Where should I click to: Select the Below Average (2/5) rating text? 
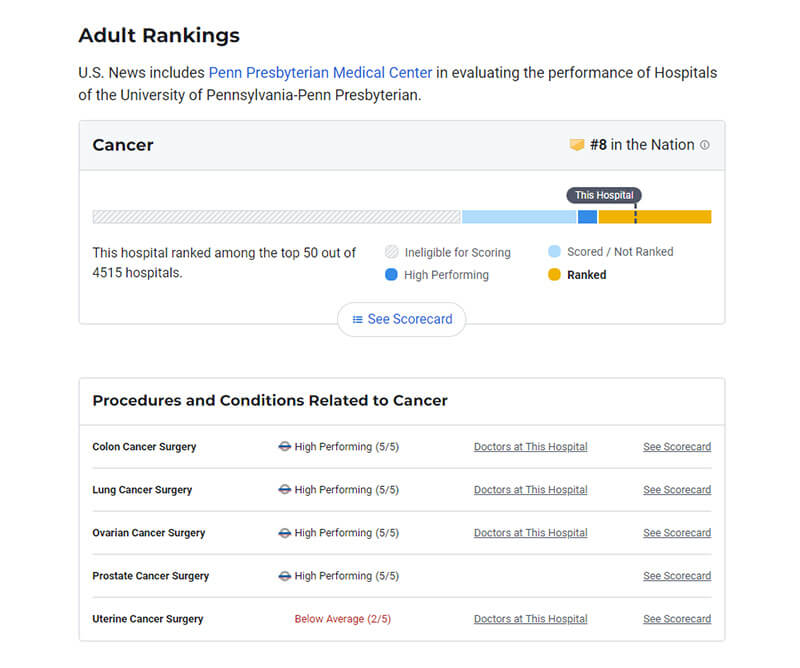342,618
